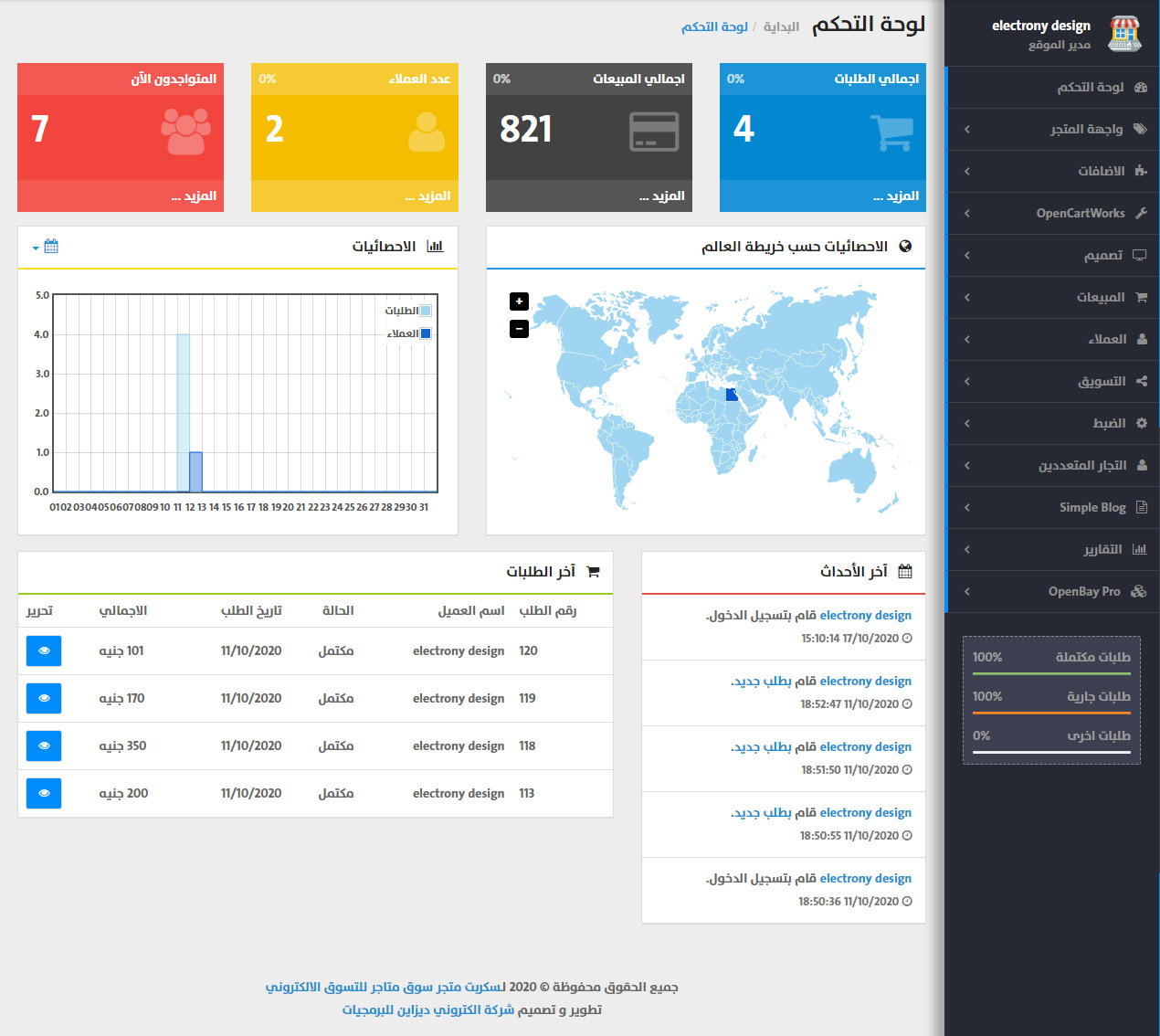The height and width of the screenshot is (1036, 1160).
Task: Click the credit card icon in total sales card
Action: [654, 132]
